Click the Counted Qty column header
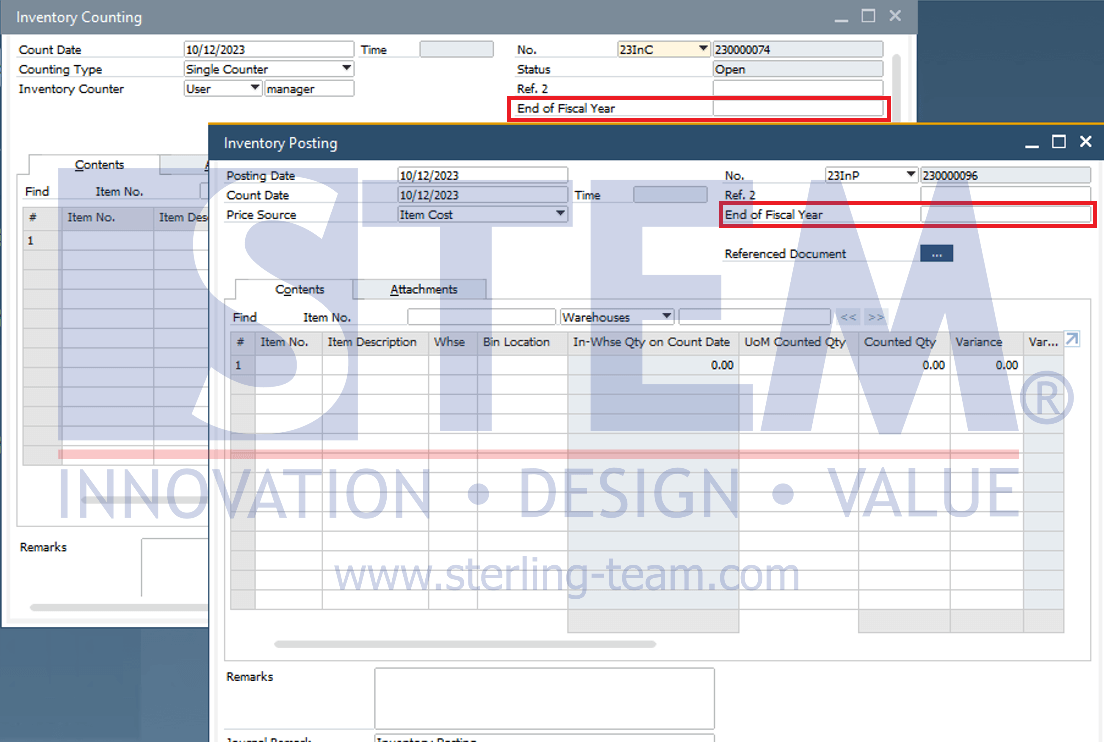The image size is (1104, 742). coord(904,342)
